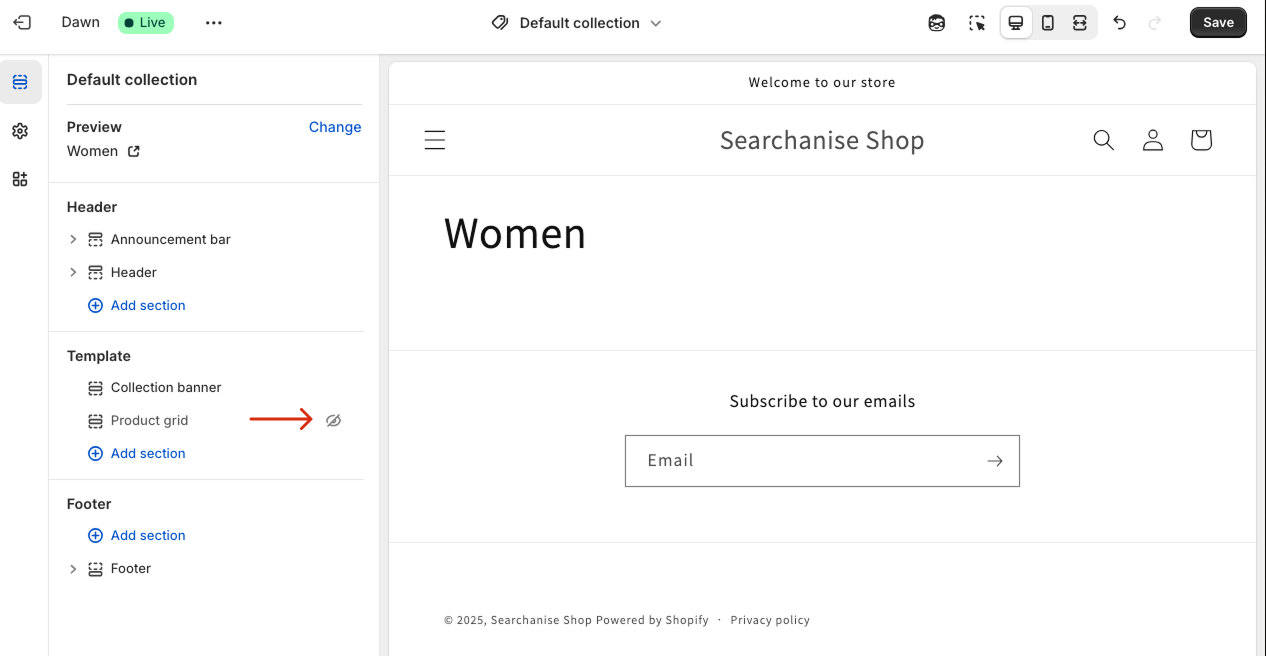Viewport: 1266px width, 656px height.
Task: Expand the Announcement bar section
Action: [x=73, y=240]
